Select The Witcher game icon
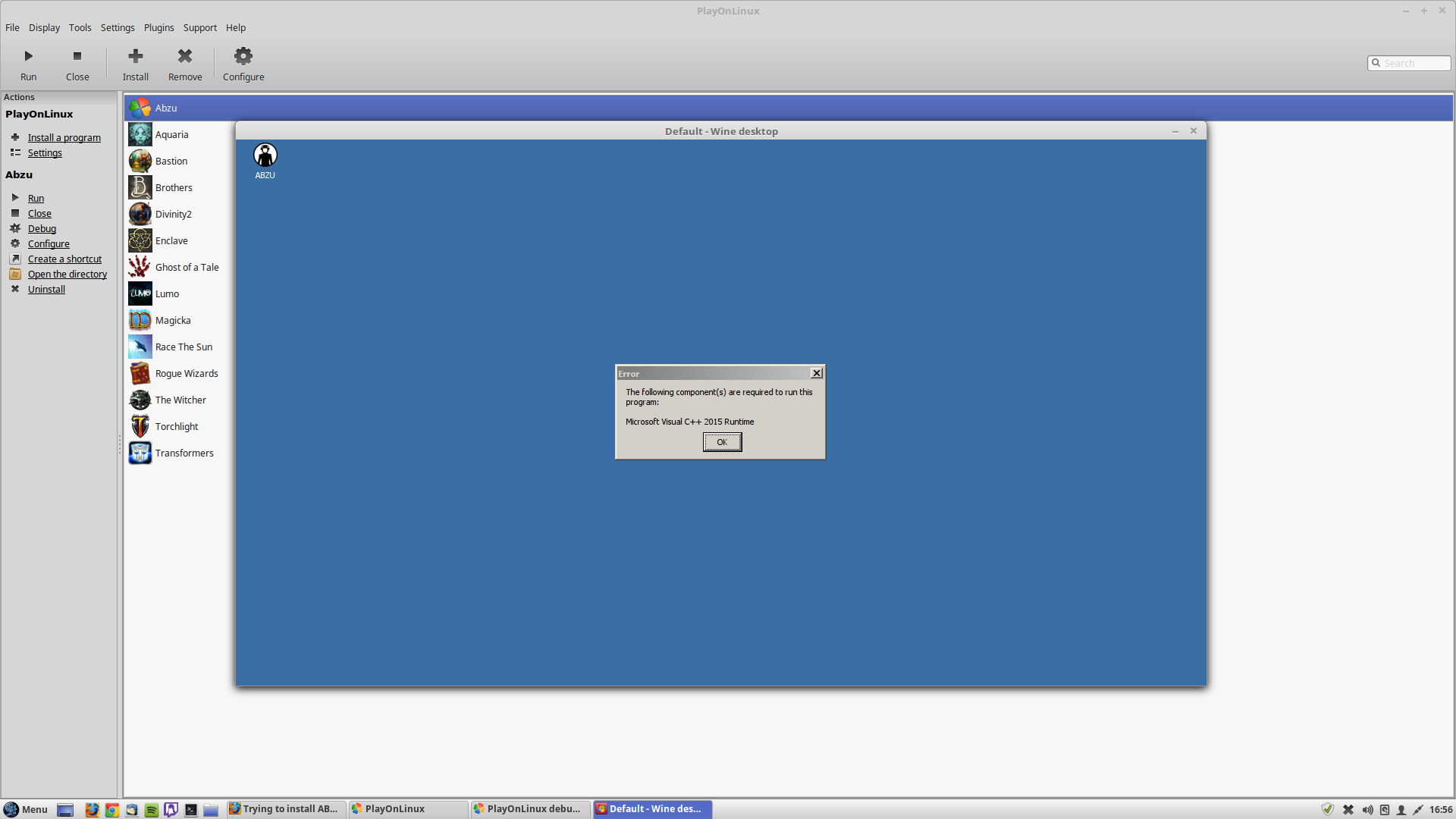Screen dimensions: 1456x819 pos(140,400)
